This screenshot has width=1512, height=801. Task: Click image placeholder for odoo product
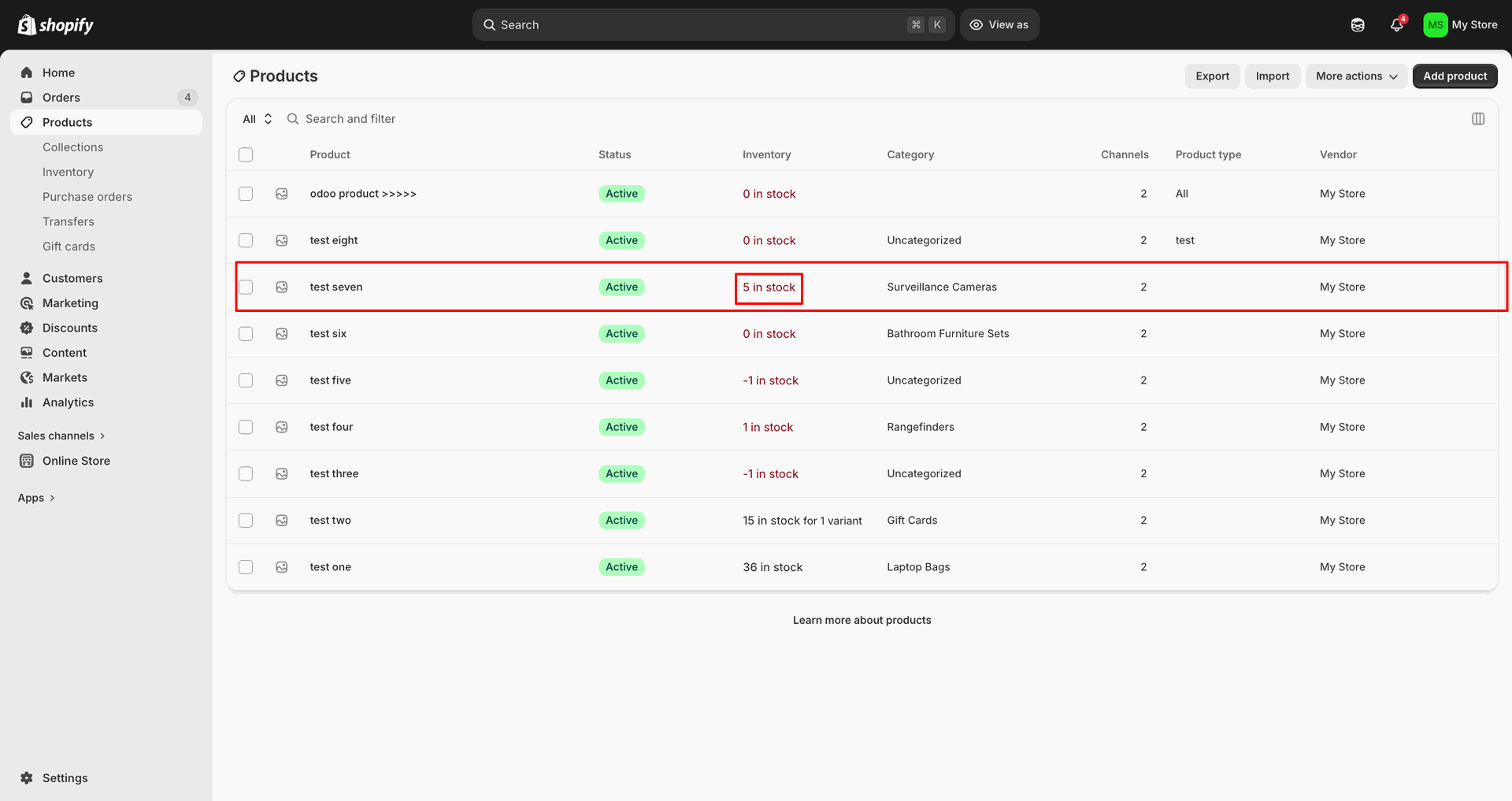tap(282, 194)
